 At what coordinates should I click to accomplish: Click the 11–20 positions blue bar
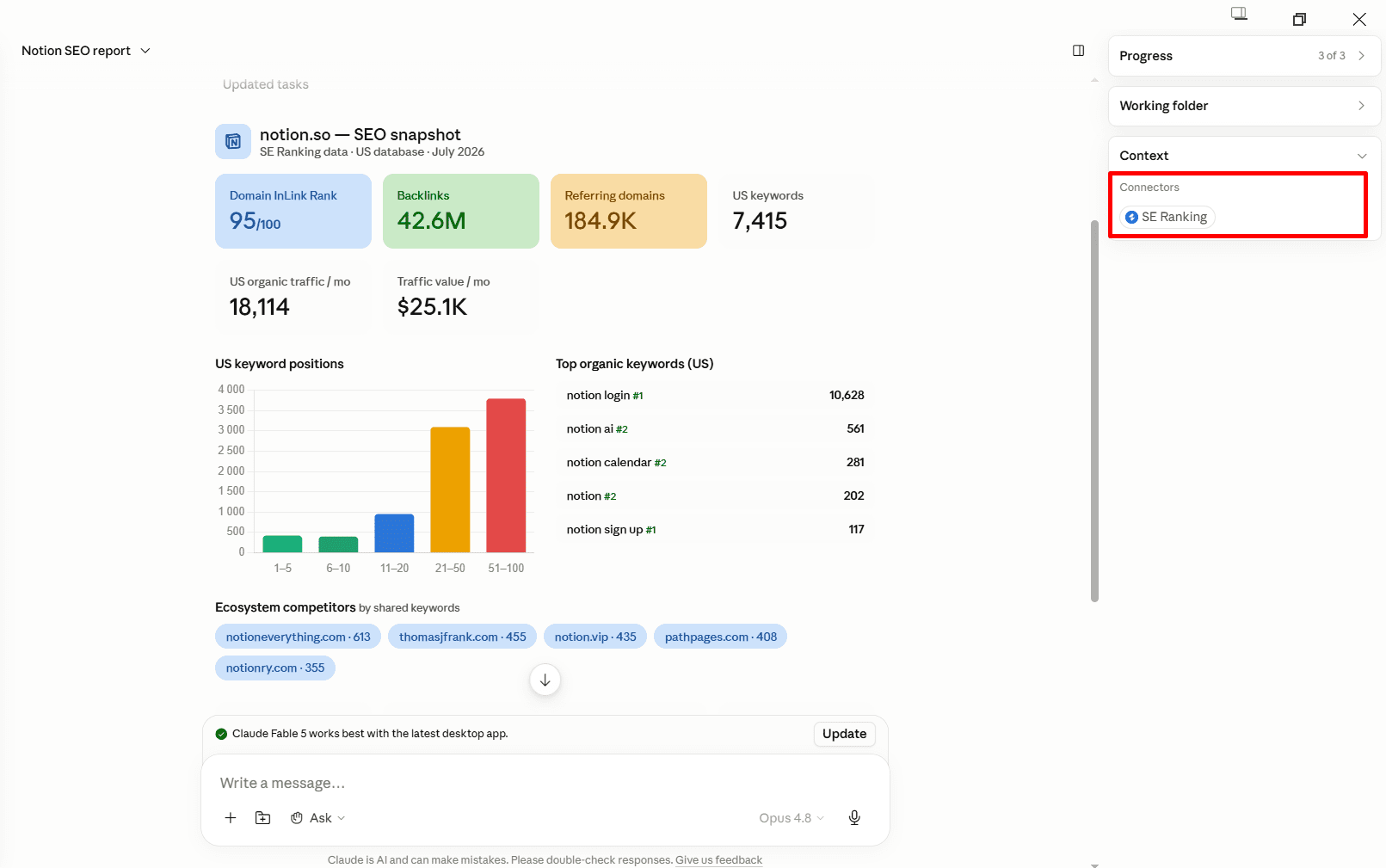point(394,533)
